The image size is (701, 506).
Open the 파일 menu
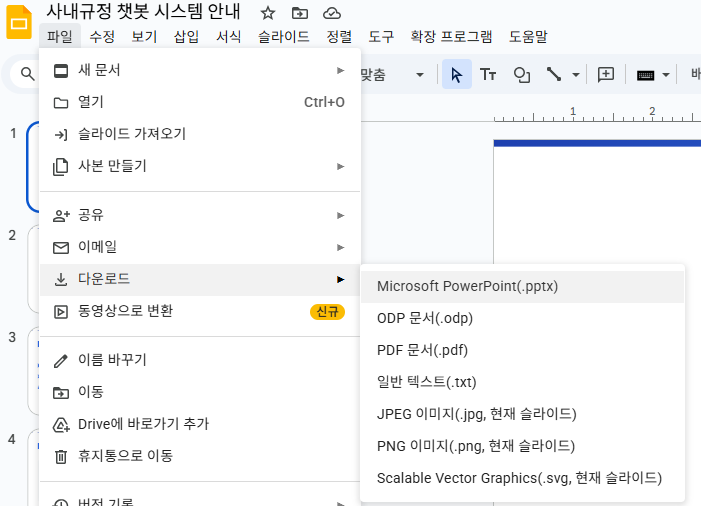60,36
